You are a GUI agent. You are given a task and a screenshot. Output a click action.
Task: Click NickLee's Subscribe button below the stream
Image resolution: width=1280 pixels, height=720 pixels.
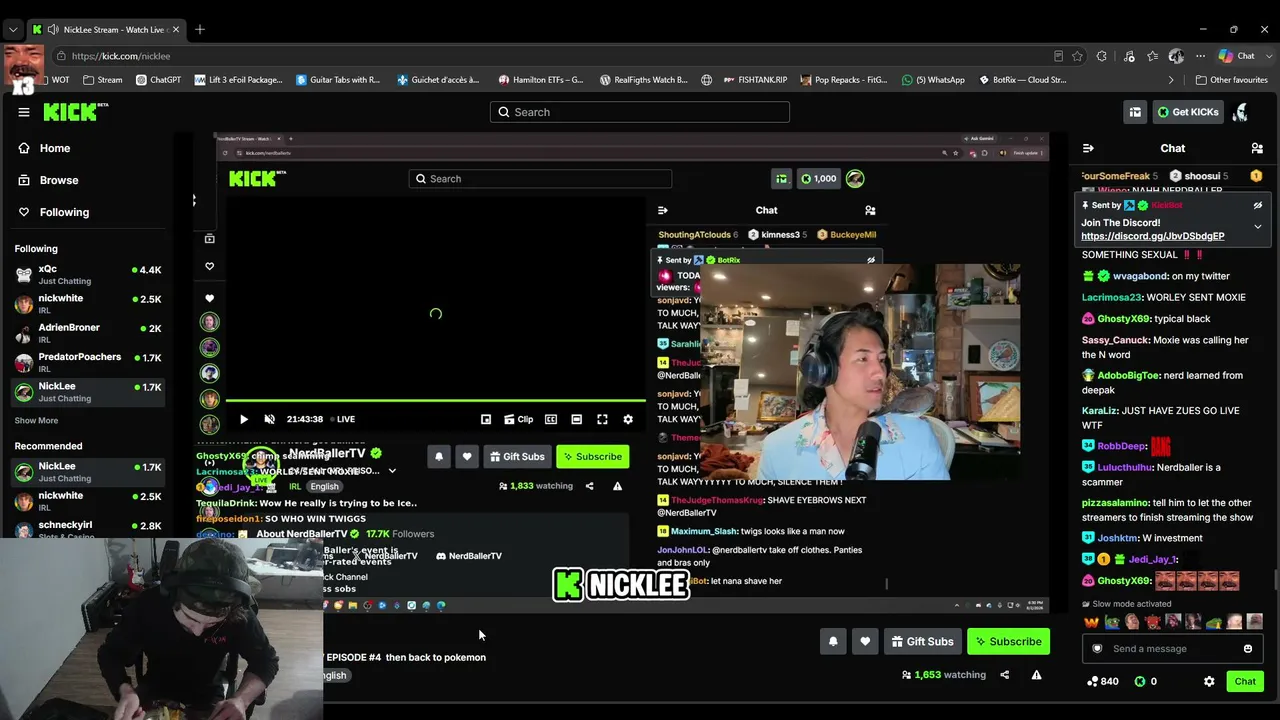tap(1008, 642)
